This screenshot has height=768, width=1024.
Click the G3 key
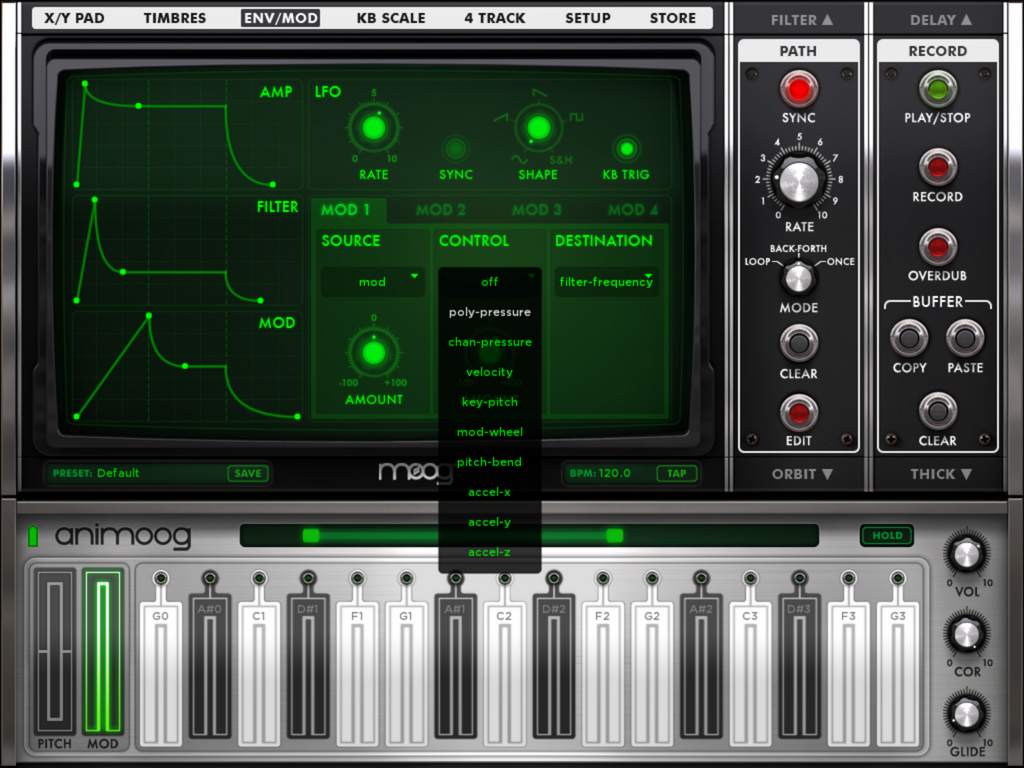[x=897, y=673]
